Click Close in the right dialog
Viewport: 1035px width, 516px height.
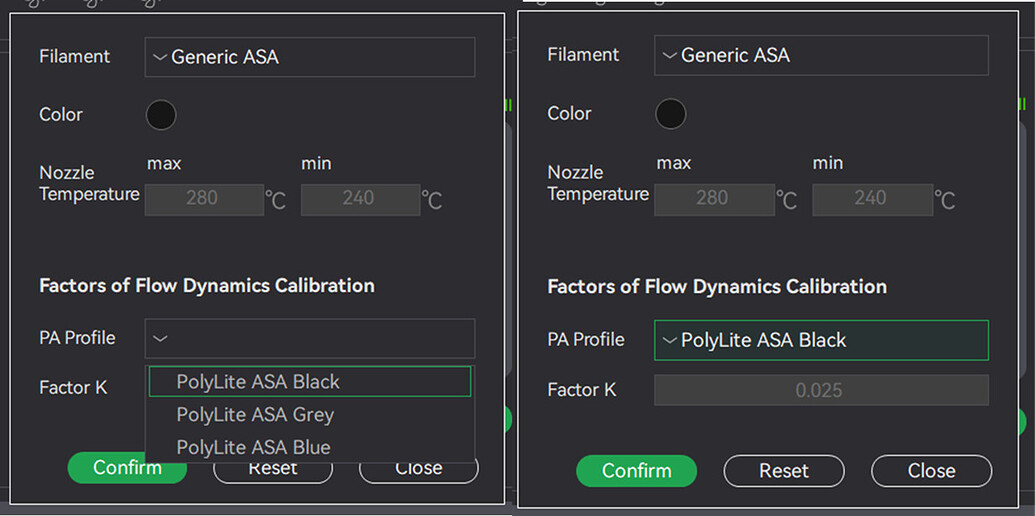(931, 471)
